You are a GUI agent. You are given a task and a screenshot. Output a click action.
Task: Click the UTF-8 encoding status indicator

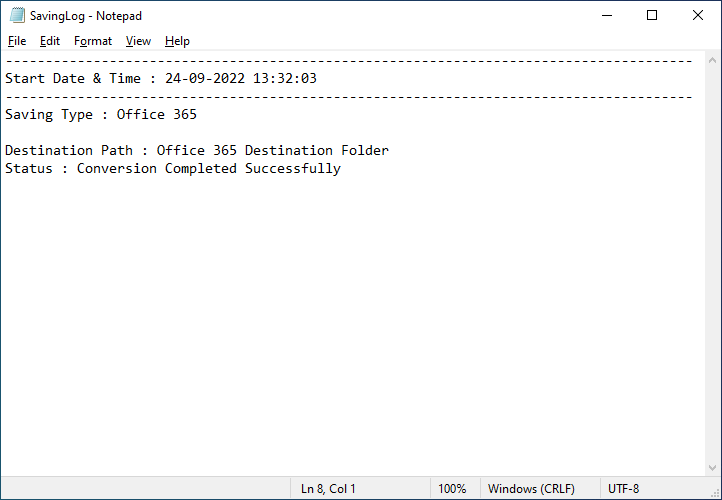[623, 488]
